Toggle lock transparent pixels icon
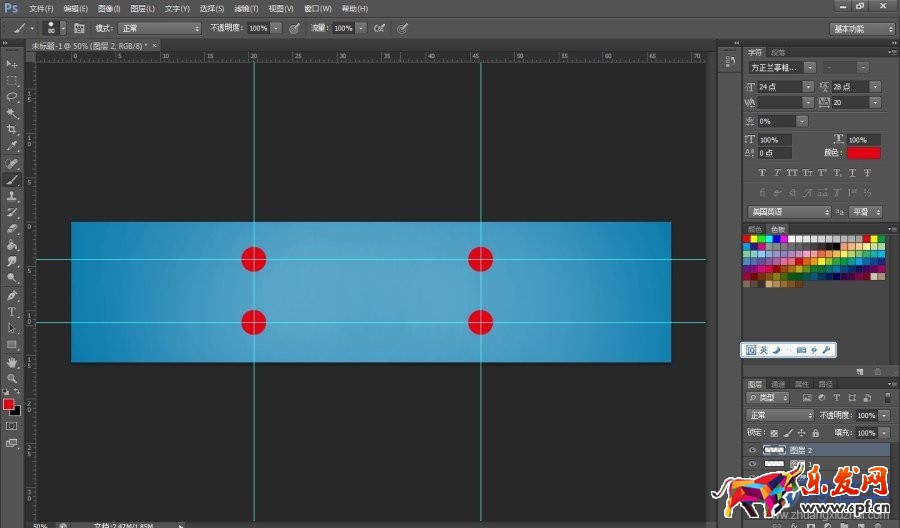The height and width of the screenshot is (528, 900). (x=773, y=433)
